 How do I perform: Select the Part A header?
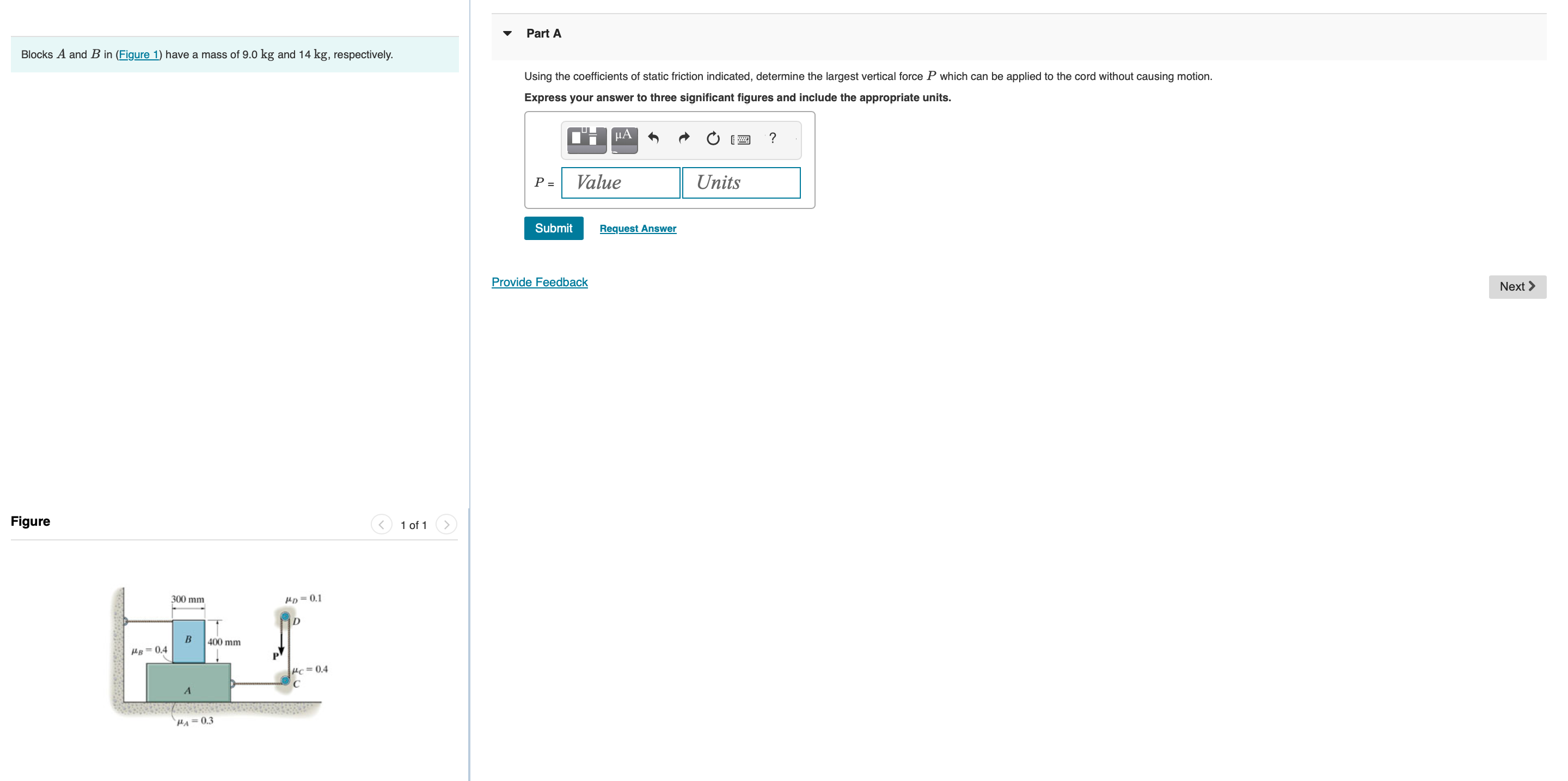[542, 33]
